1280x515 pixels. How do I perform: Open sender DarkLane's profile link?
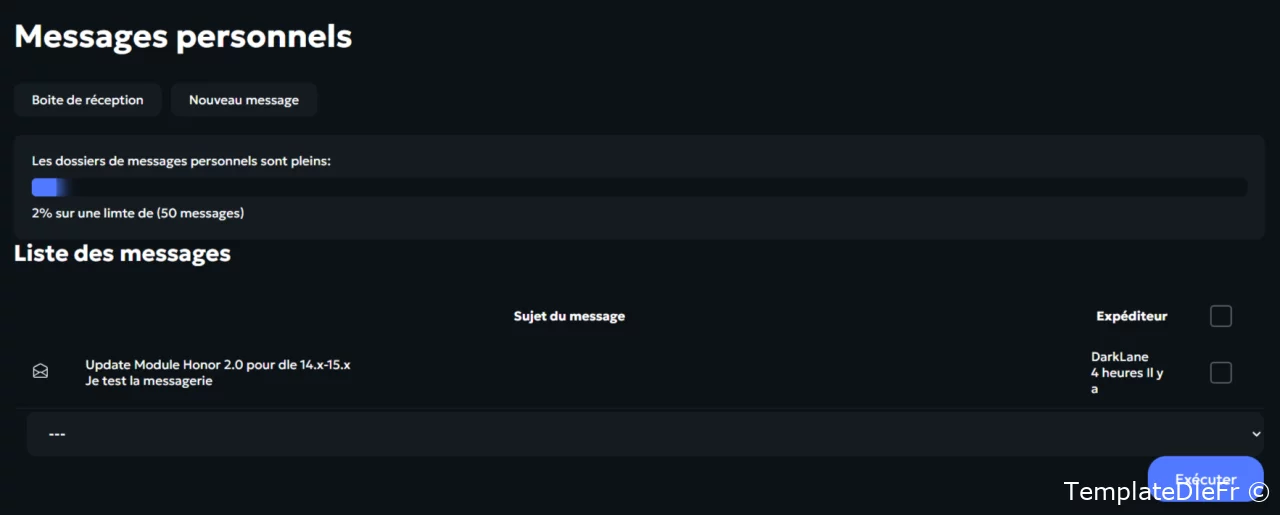click(x=1119, y=357)
